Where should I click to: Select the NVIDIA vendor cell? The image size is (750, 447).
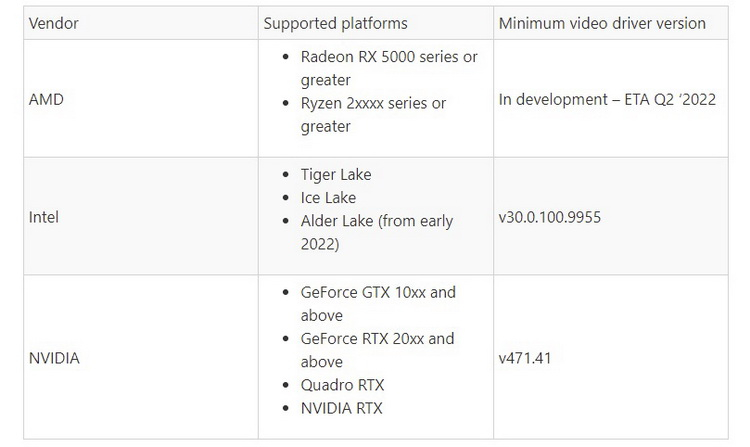tap(54, 357)
